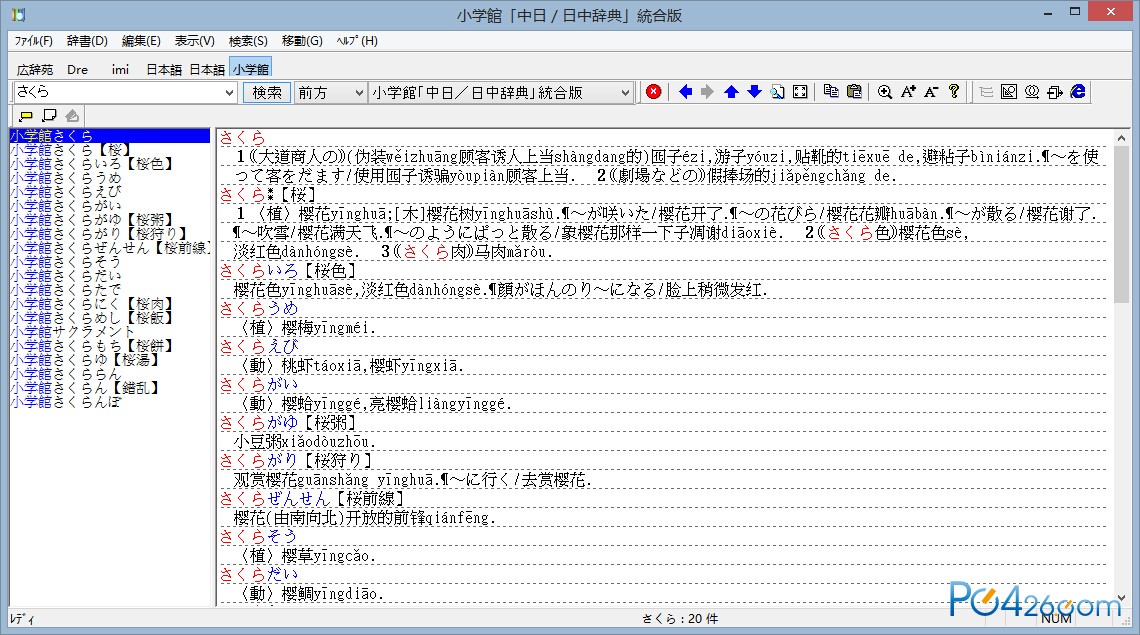Open the ヘルプ(H) menu

pos(357,41)
